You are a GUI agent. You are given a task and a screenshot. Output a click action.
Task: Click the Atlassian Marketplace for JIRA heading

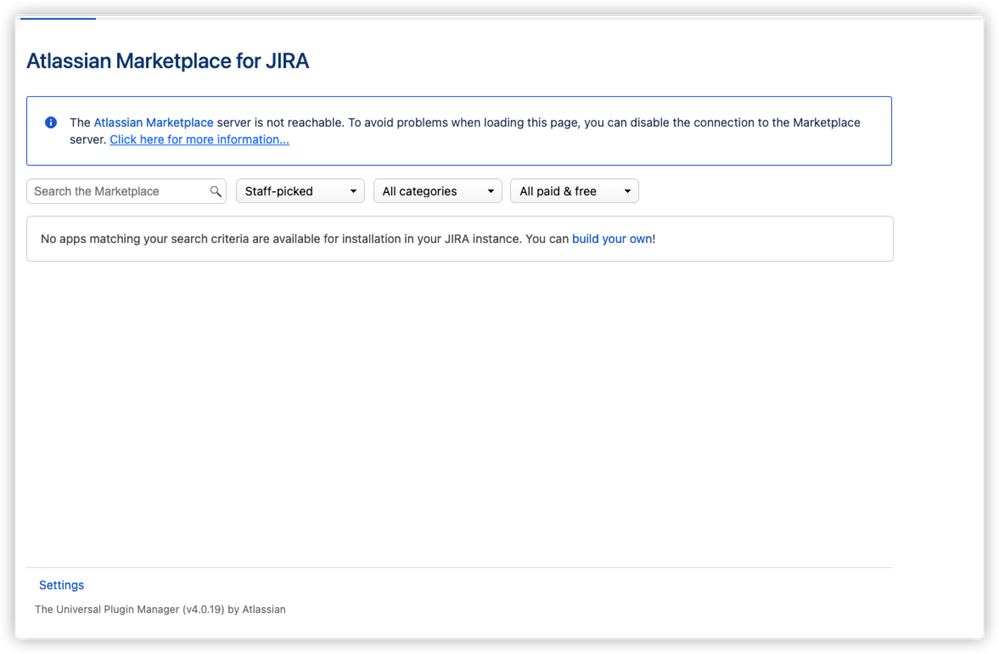pos(168,61)
